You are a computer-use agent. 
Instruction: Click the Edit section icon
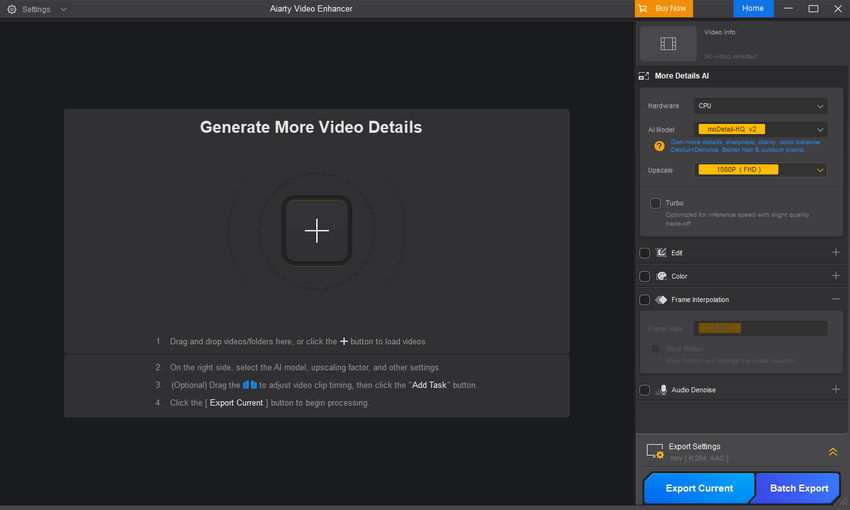tap(661, 253)
